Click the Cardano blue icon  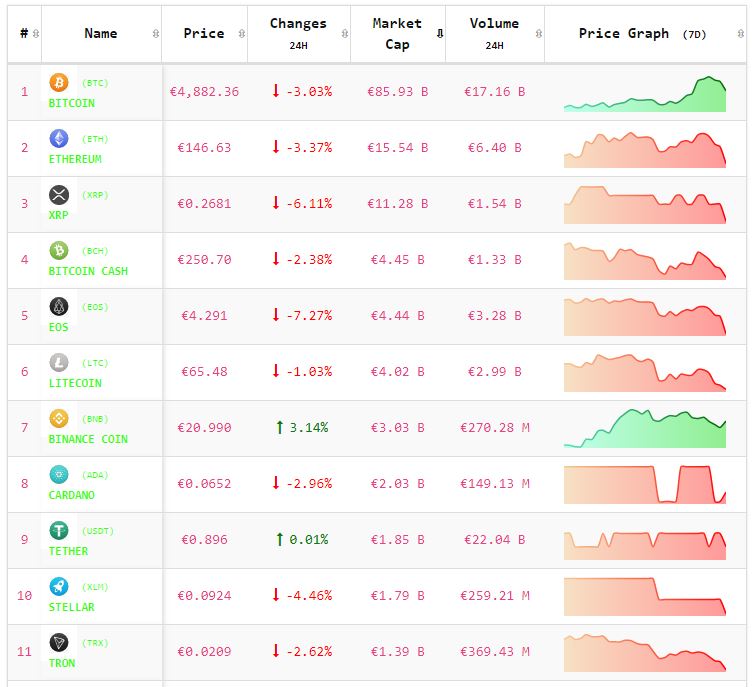(x=58, y=475)
